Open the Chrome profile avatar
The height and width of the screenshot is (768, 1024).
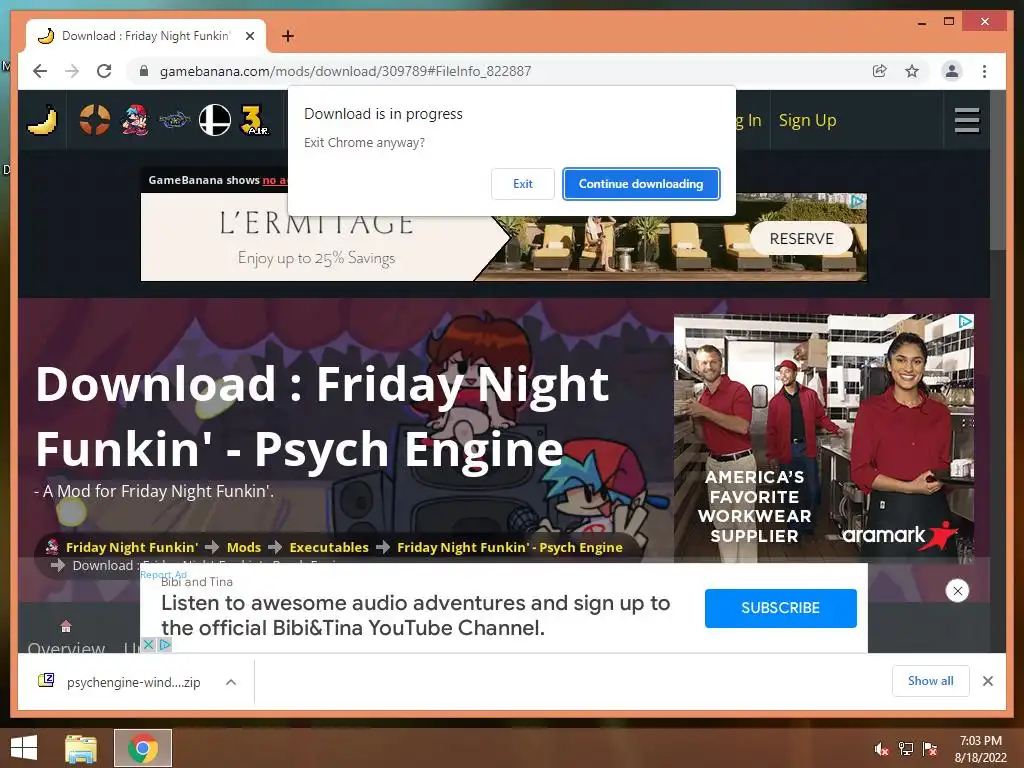point(952,71)
